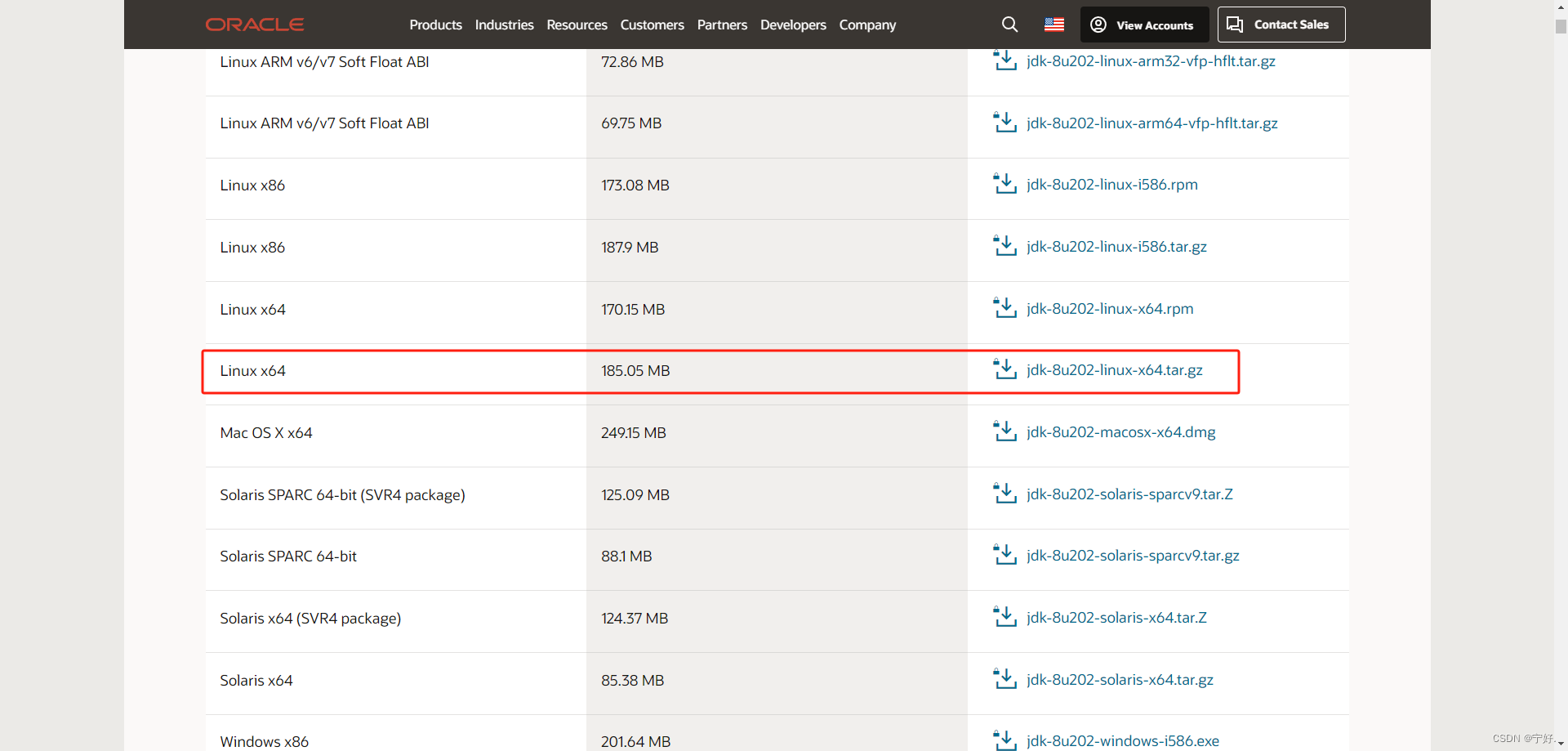1568x751 pixels.
Task: Download jdk-8u202-linux-i586.rpm link
Action: pos(1112,185)
